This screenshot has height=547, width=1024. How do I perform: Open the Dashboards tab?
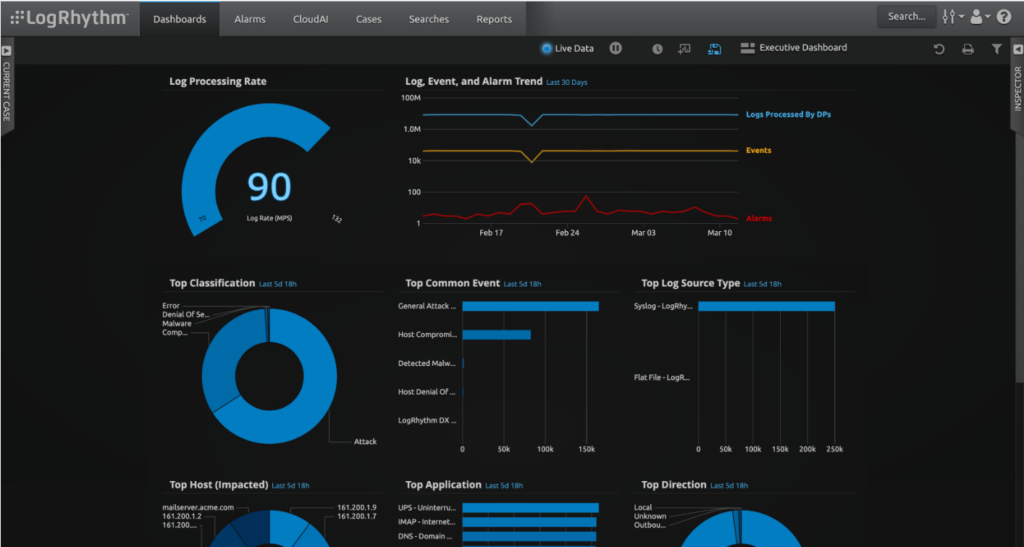tap(180, 19)
